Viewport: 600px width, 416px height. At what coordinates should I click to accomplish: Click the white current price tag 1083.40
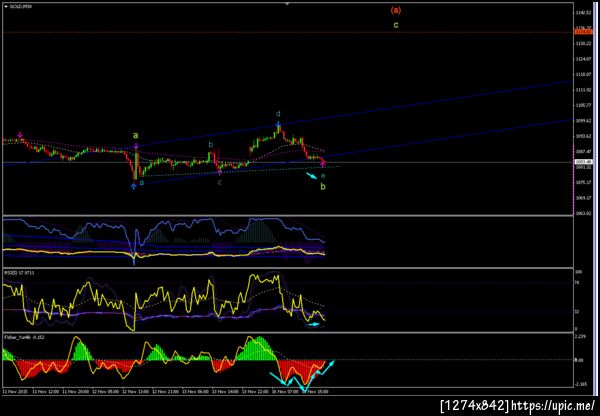[582, 162]
